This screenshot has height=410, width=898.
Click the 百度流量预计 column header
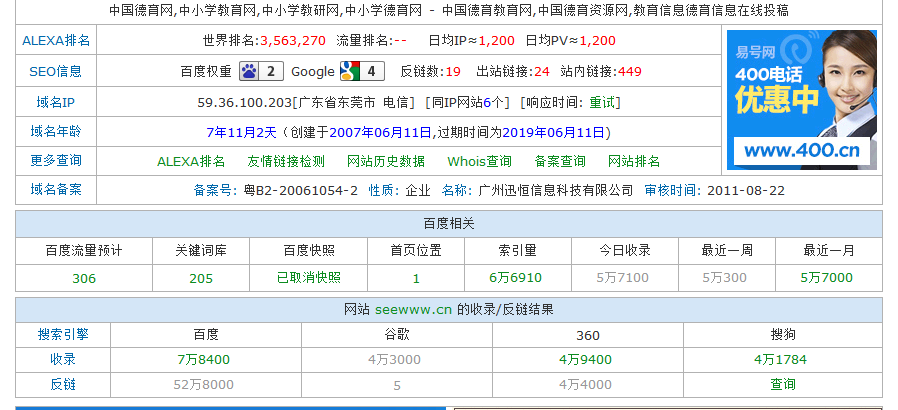pyautogui.click(x=84, y=250)
